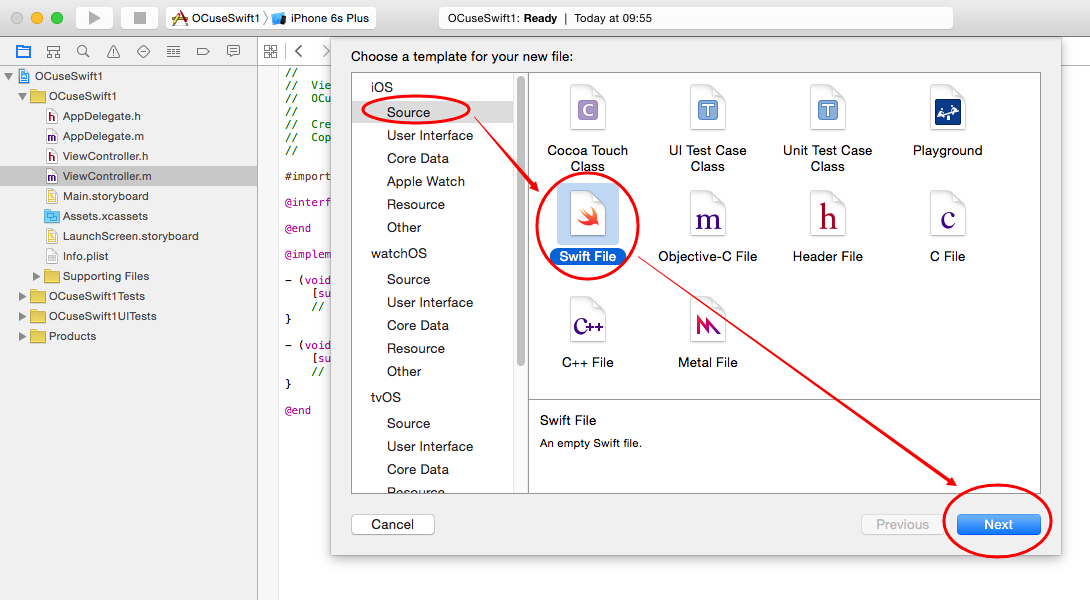Select User Interface under tvOS
Viewport: 1090px width, 600px height.
432,446
